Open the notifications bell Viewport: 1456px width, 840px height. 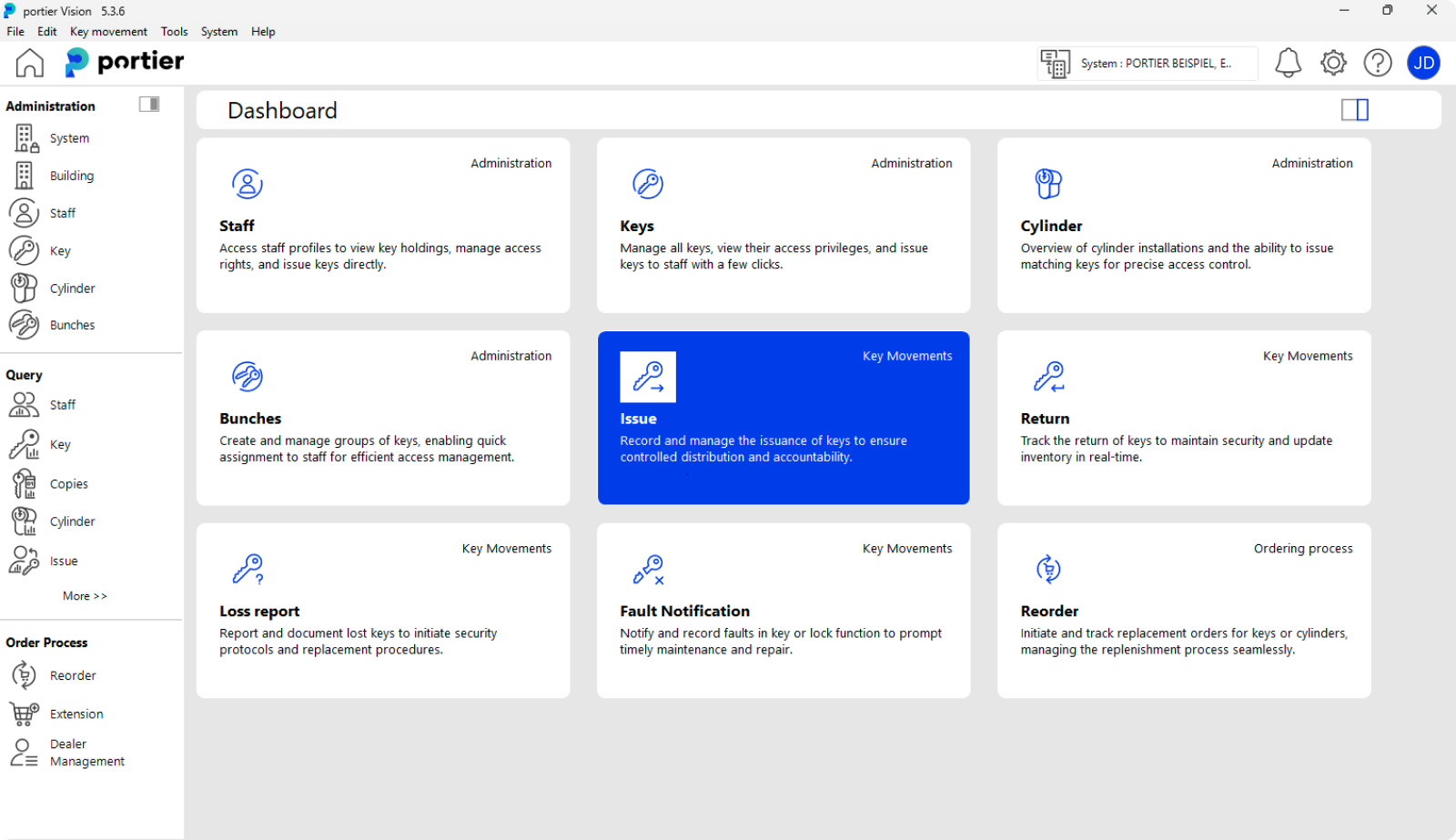tap(1288, 63)
